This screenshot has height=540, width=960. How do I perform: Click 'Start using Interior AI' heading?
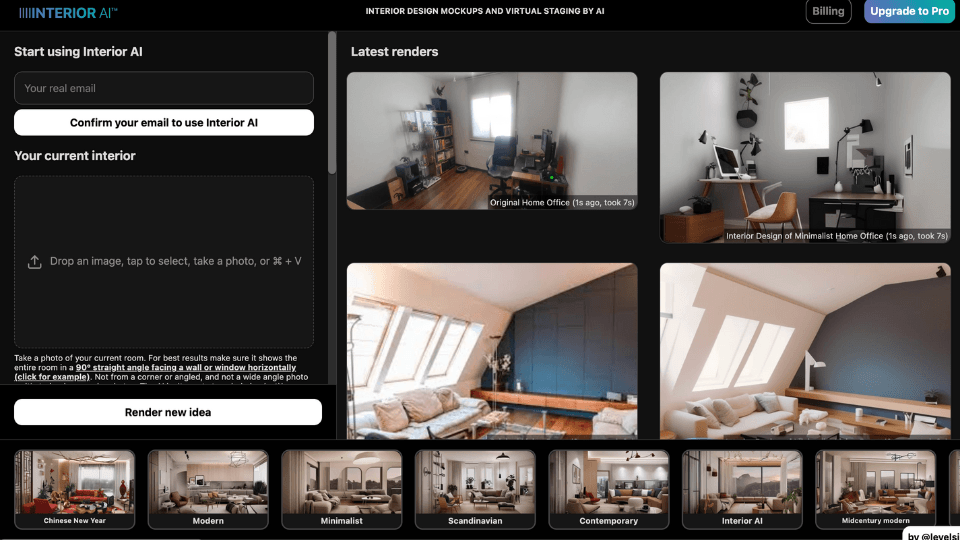78,51
